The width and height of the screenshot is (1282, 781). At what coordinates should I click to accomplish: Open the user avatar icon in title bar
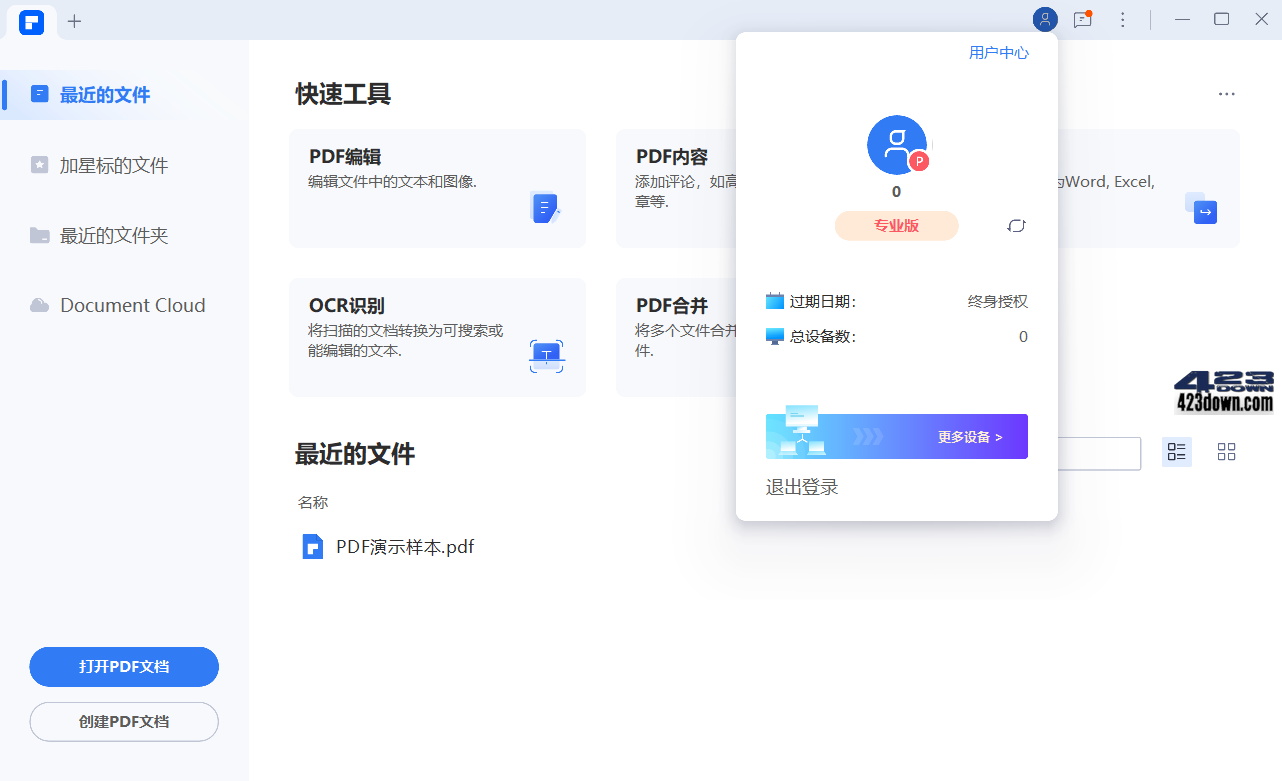1044,19
